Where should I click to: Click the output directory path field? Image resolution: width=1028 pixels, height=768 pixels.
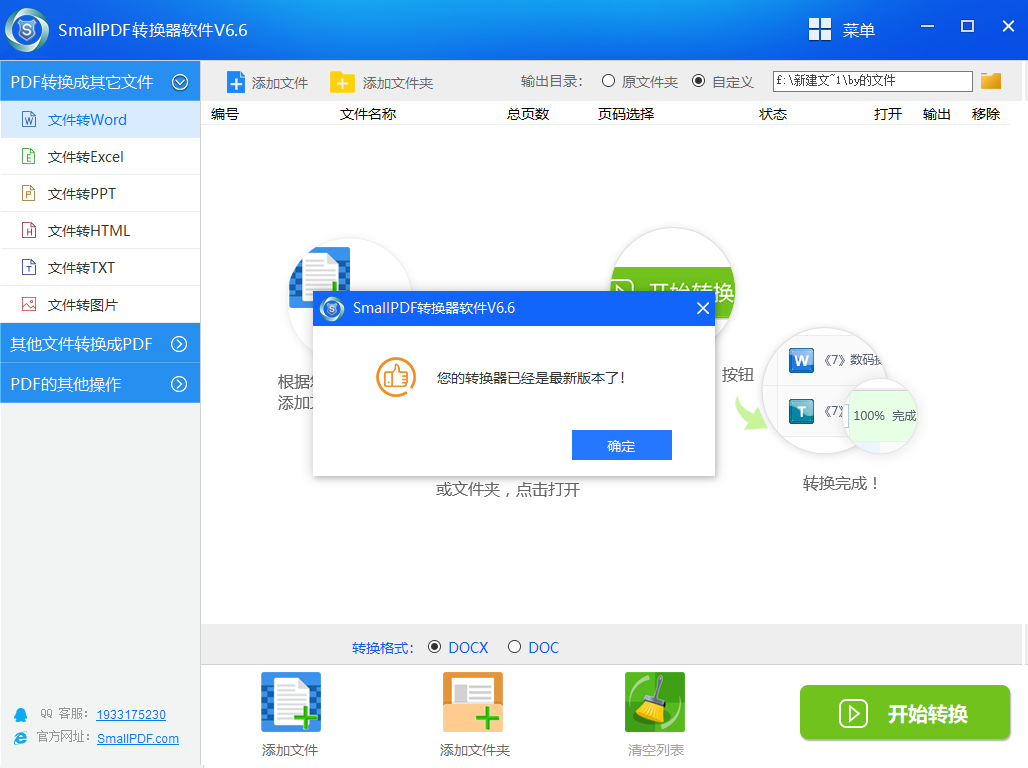(873, 81)
